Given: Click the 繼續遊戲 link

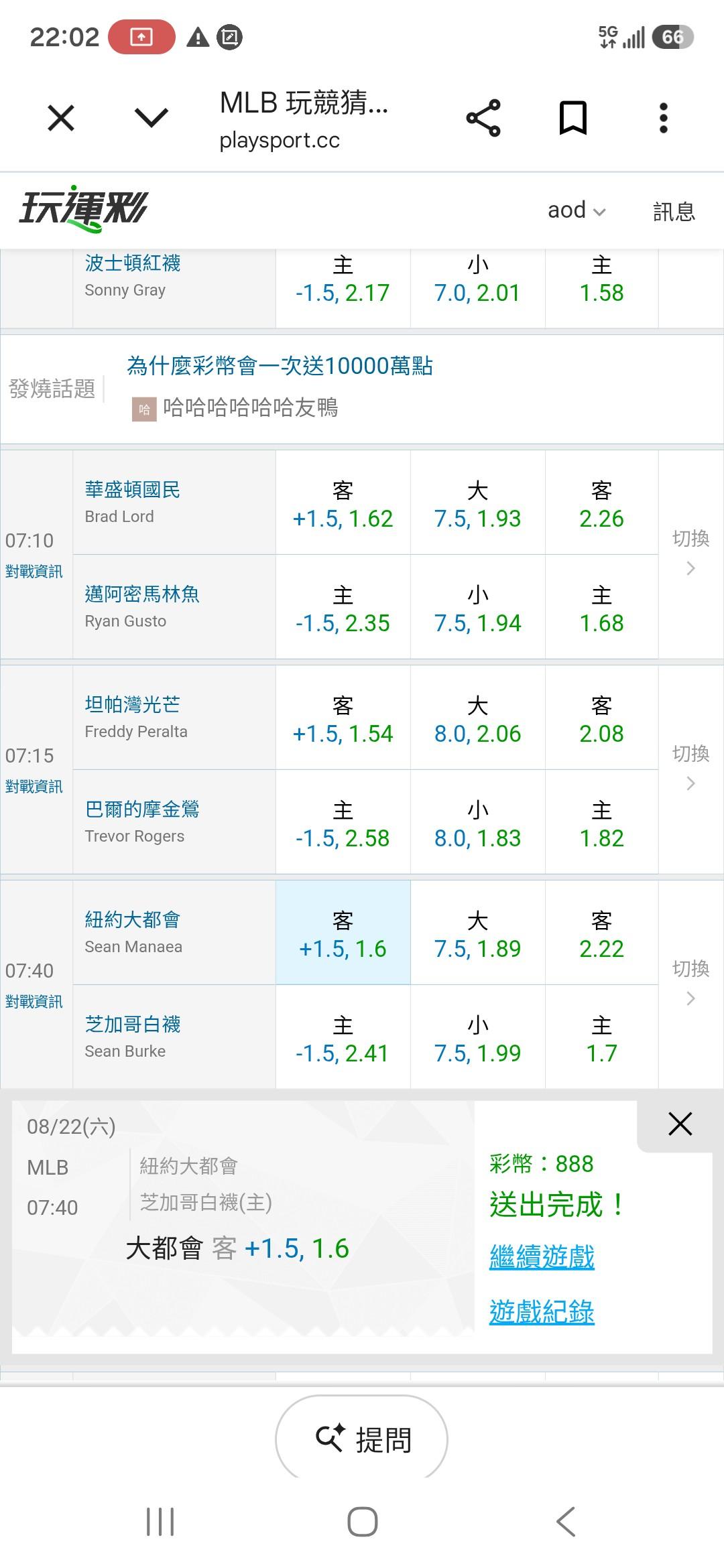Looking at the screenshot, I should [x=542, y=1256].
